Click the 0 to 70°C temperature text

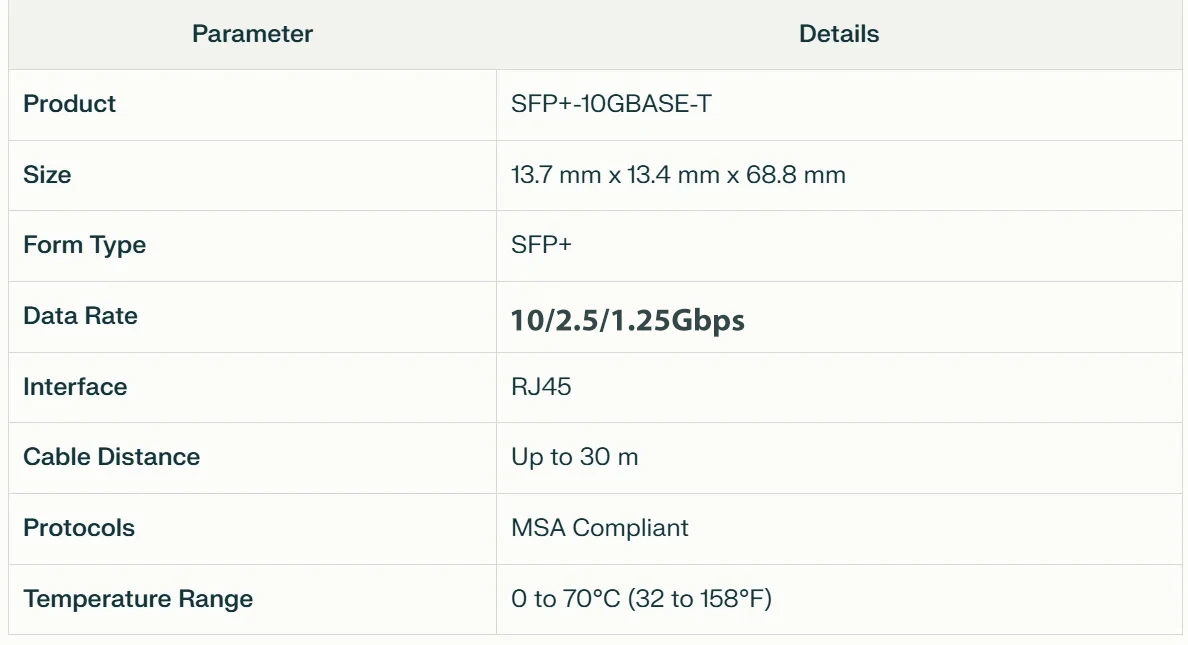click(x=566, y=599)
